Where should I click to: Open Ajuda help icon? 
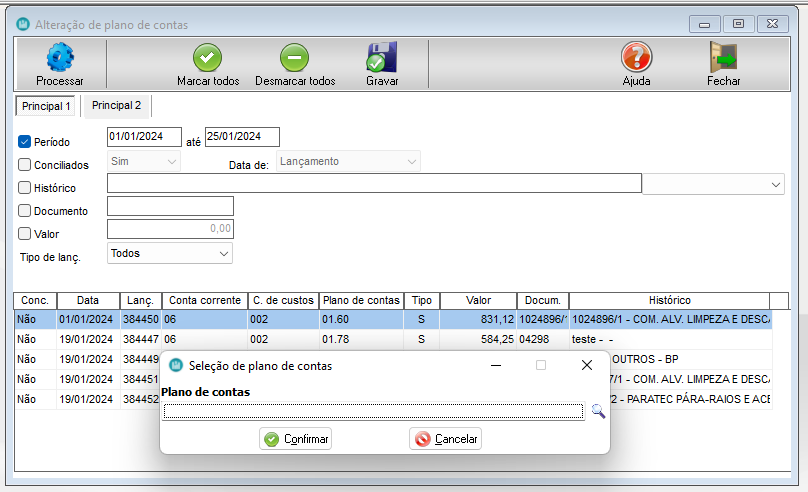pos(636,58)
